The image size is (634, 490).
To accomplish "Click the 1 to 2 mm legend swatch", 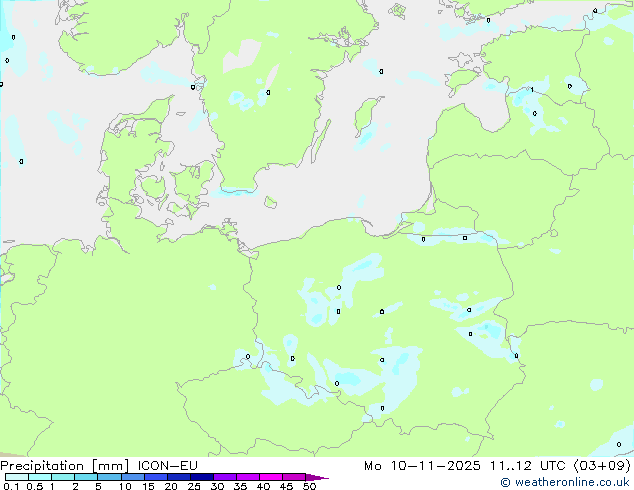I will (63, 477).
